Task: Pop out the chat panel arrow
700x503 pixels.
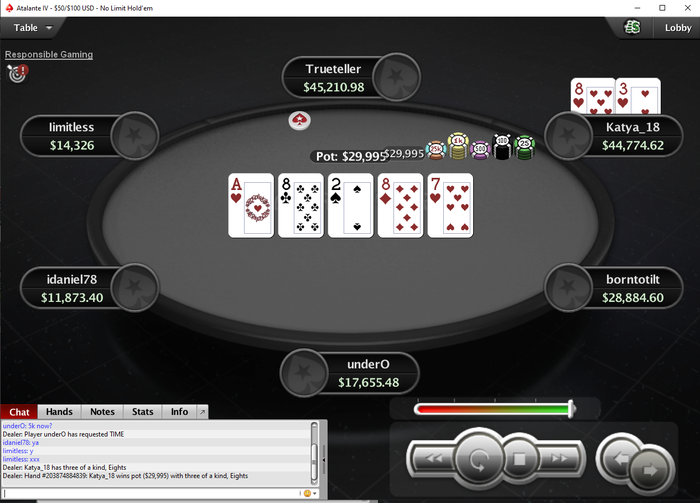Action: point(202,412)
